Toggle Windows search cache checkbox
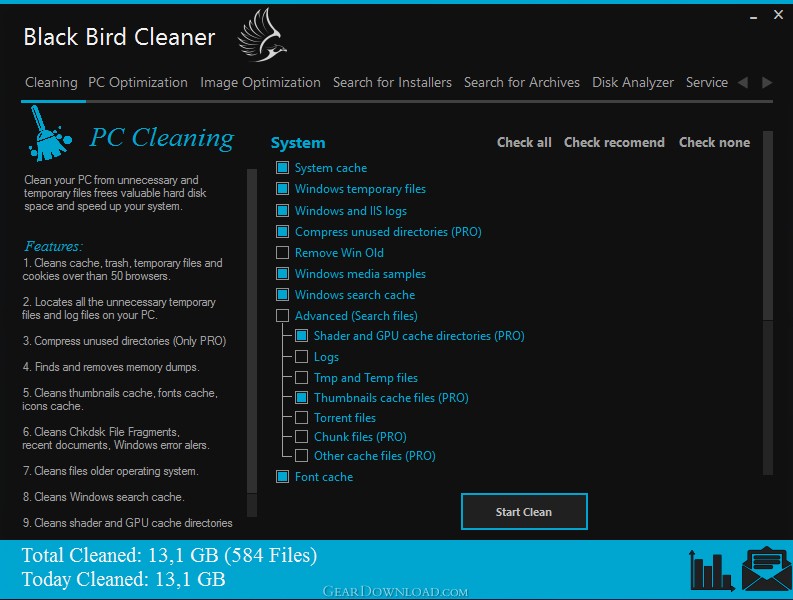The width and height of the screenshot is (793, 600). [283, 294]
